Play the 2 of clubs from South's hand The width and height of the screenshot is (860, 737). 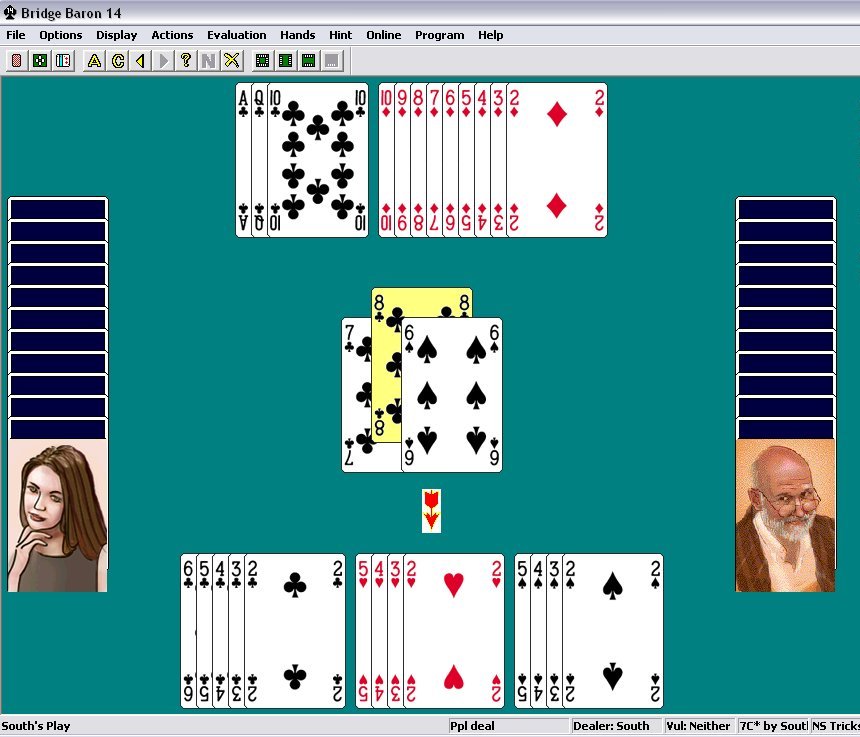(295, 630)
